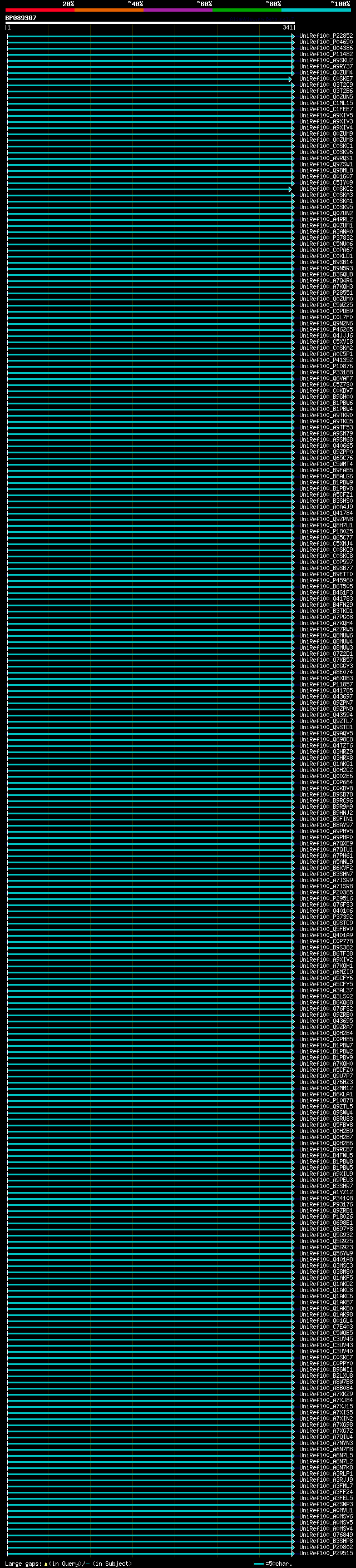This screenshot has width=356, height=1568.
Task: Select the UniRef100_A4RRL2 label
Action: click(x=326, y=220)
